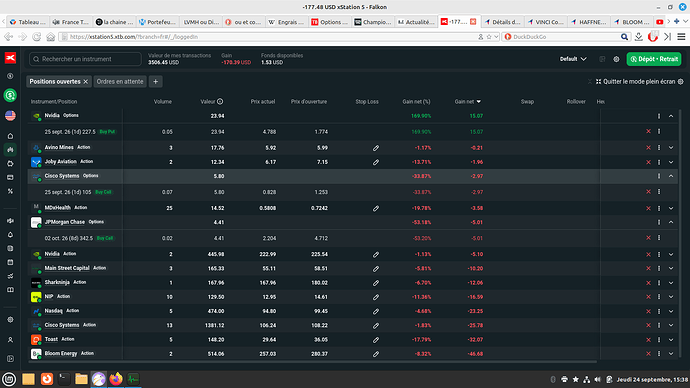Close the Avino Mines position with red X

[x=648, y=148]
